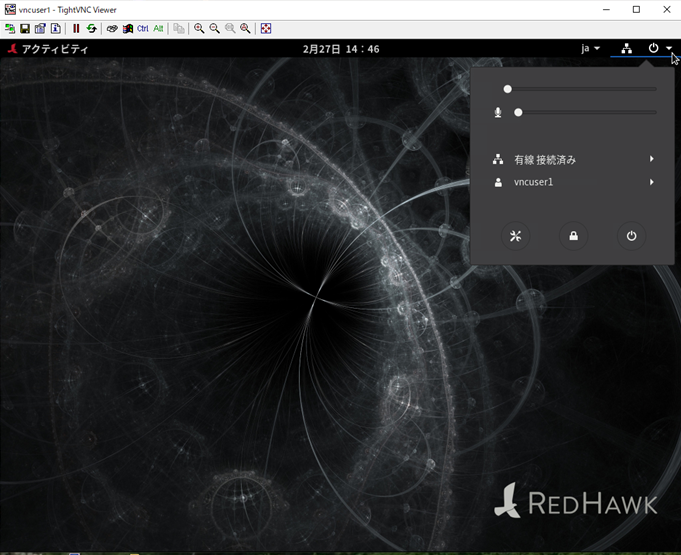Click the red hawk logo in top bar
The image size is (681, 555).
tap(13, 49)
